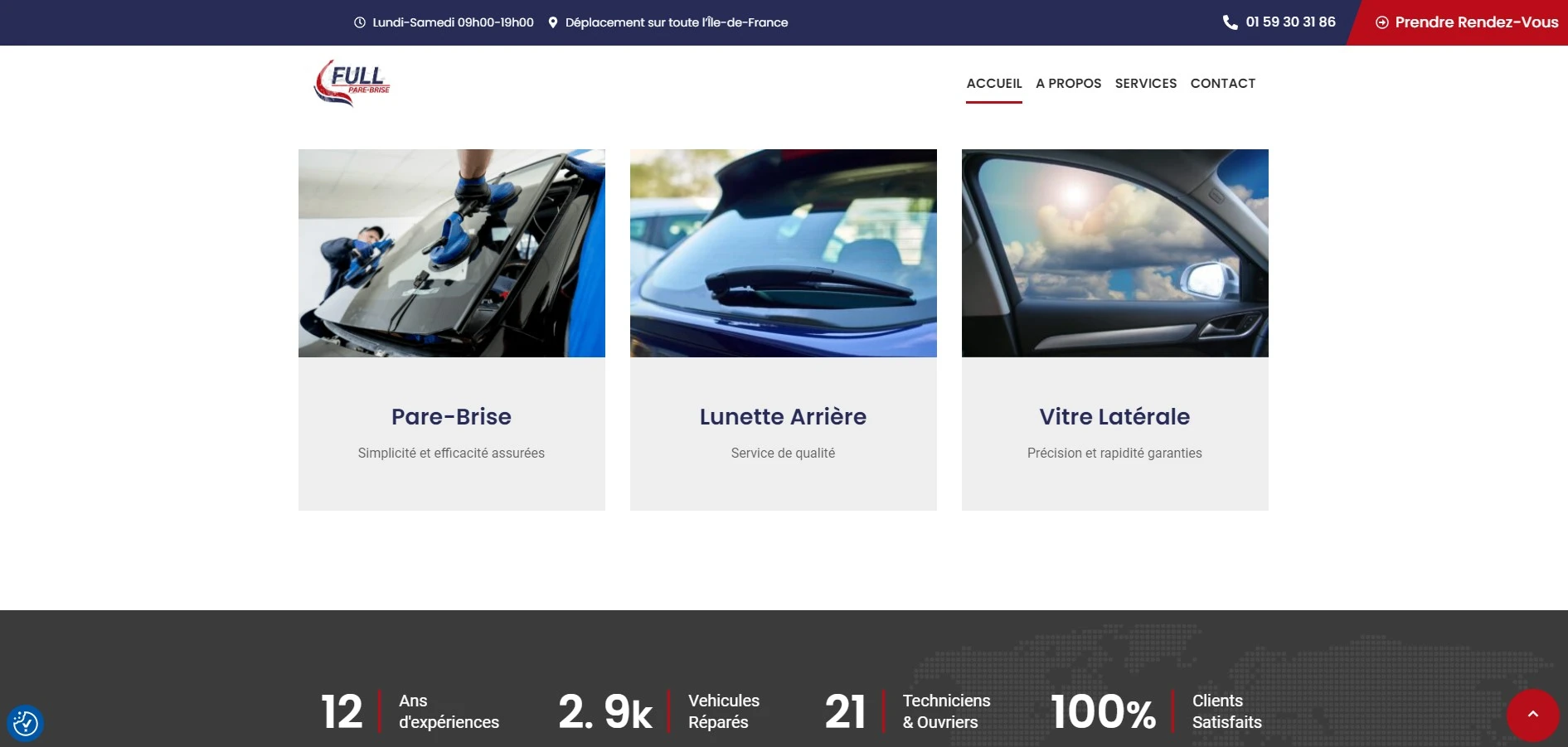1568x747 pixels.
Task: Call the number 01 59 30 31 86
Action: (1290, 22)
